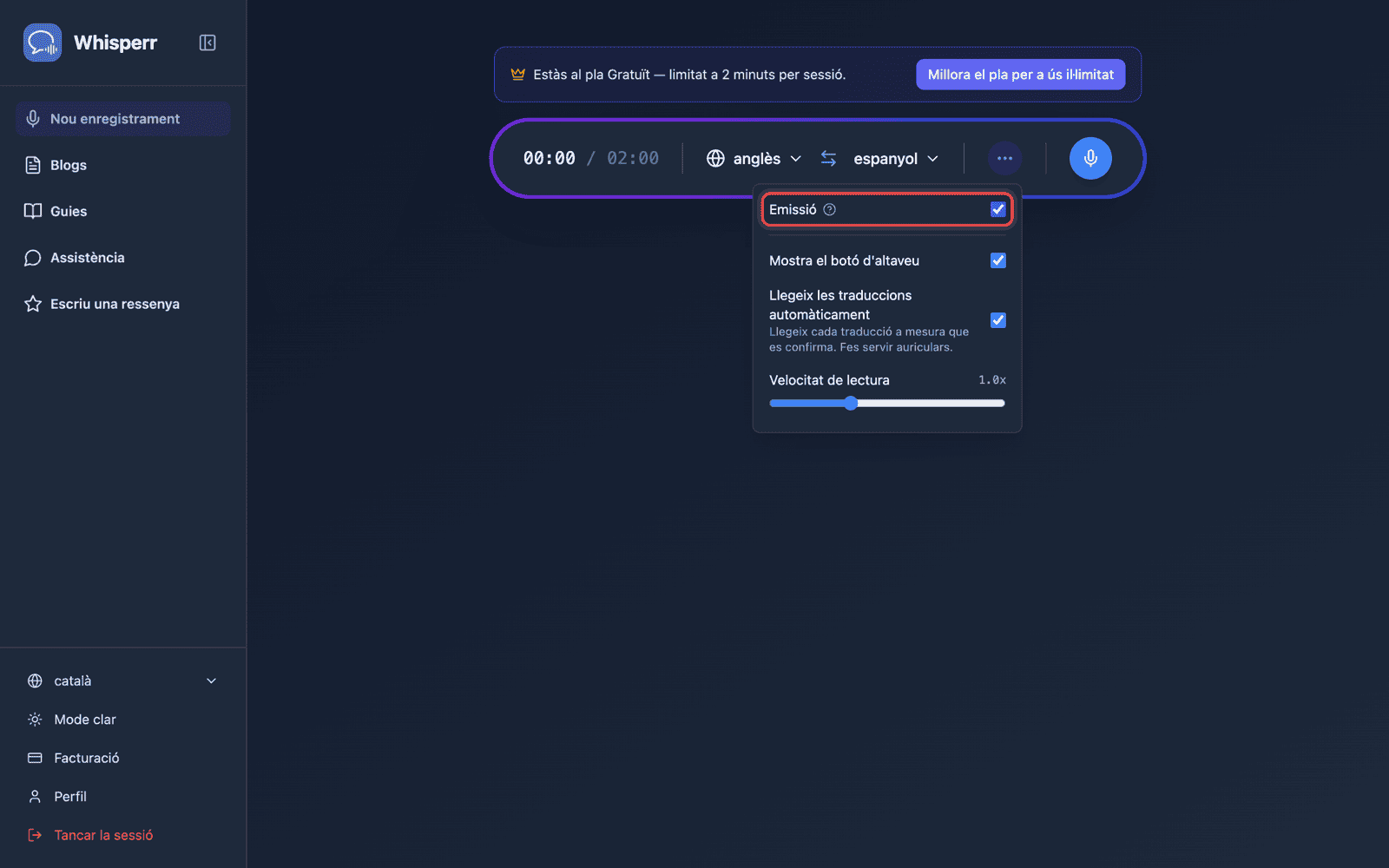This screenshot has height=868, width=1389.
Task: Click the logout arrow icon
Action: pyautogui.click(x=35, y=835)
